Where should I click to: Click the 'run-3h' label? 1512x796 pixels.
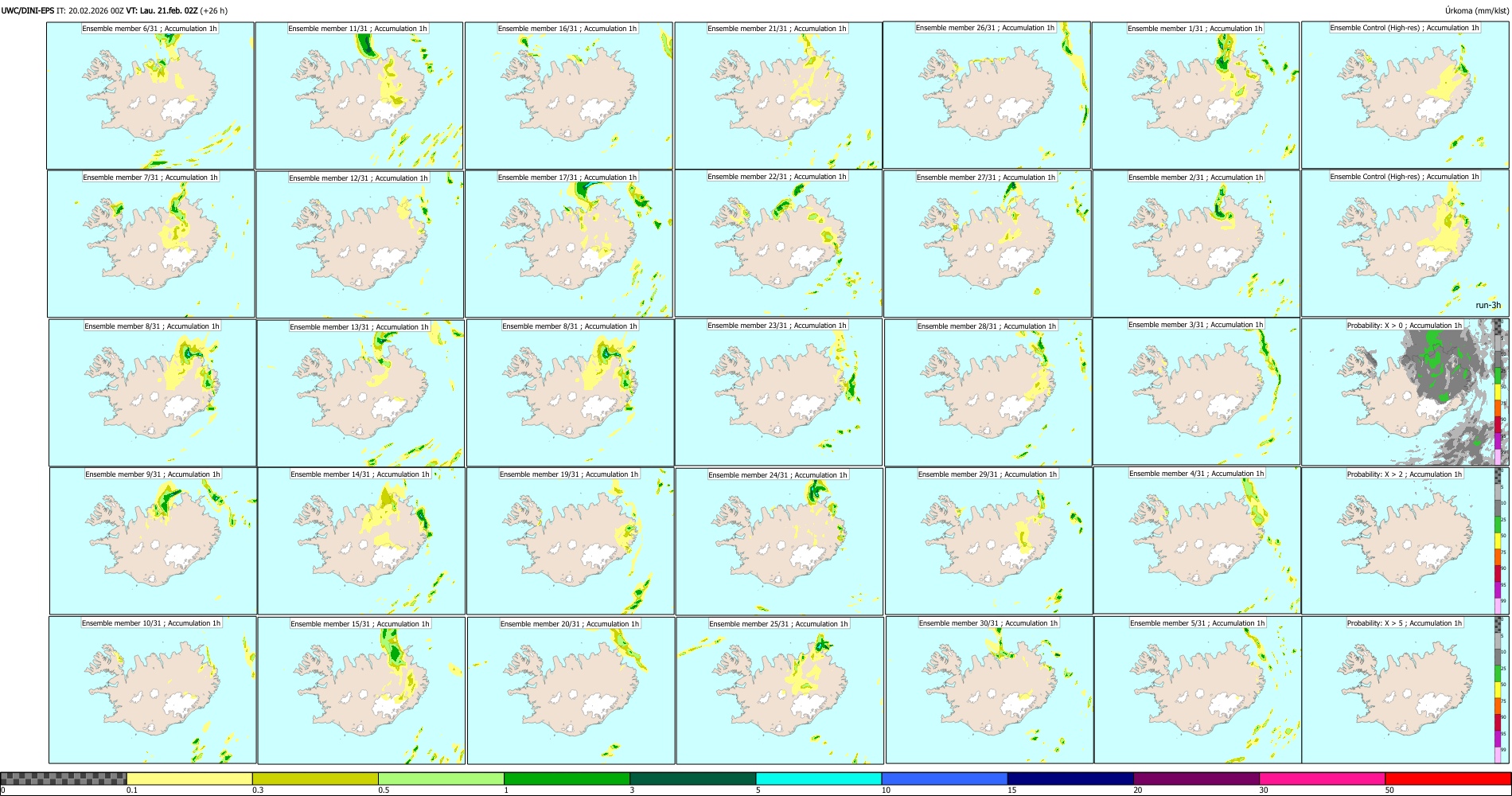click(x=1488, y=306)
